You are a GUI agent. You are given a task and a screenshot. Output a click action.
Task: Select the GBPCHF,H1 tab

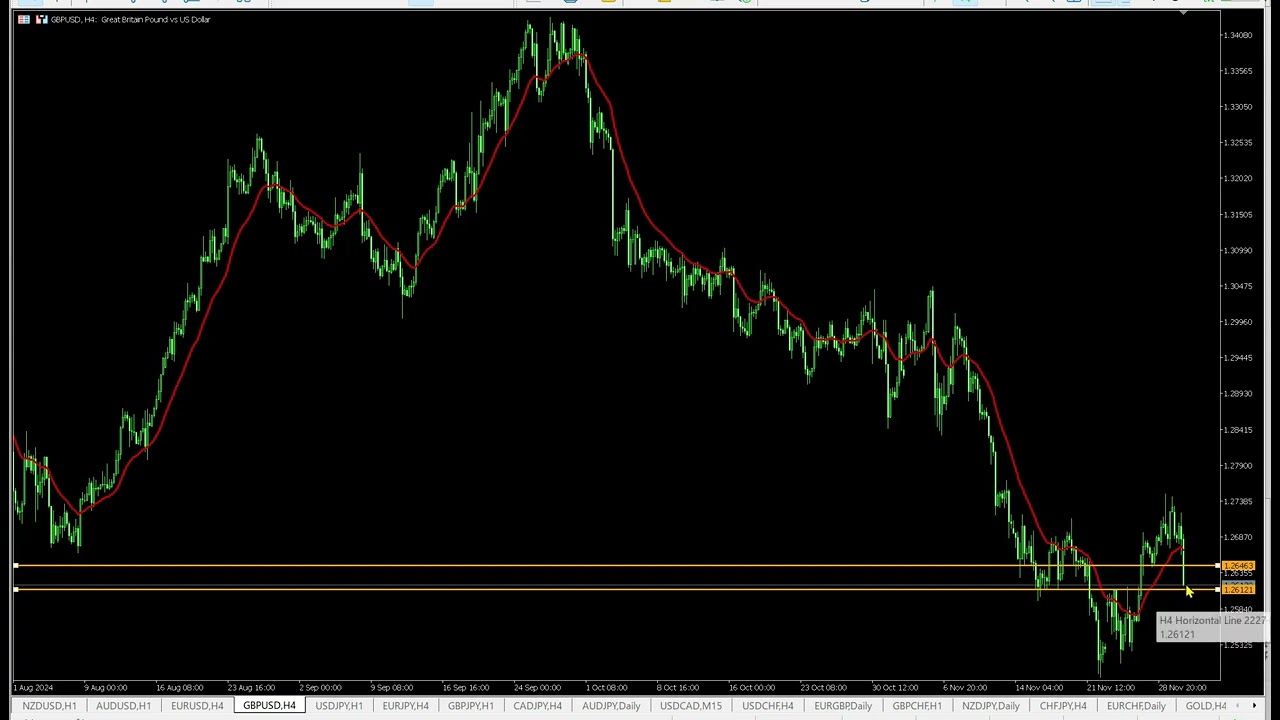917,706
